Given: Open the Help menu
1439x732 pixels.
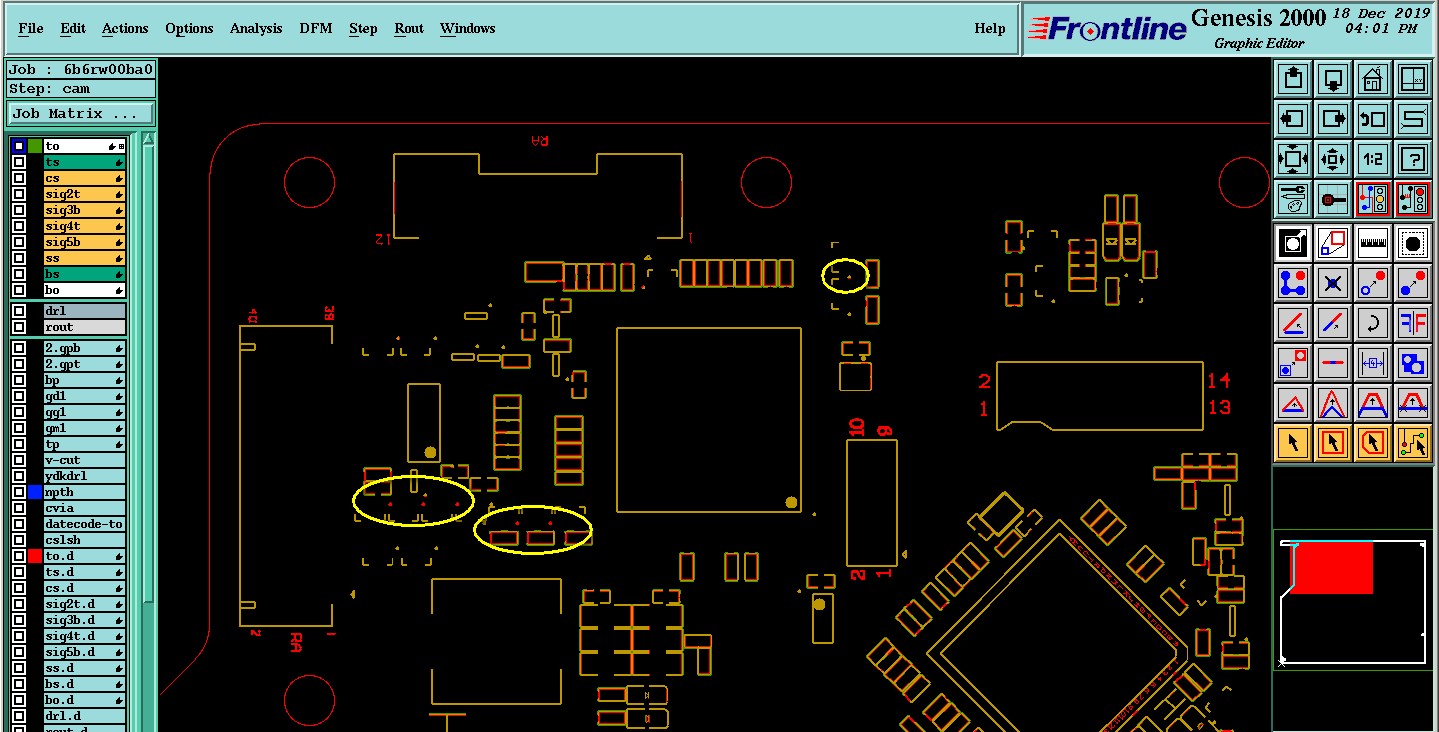Looking at the screenshot, I should click(x=990, y=28).
